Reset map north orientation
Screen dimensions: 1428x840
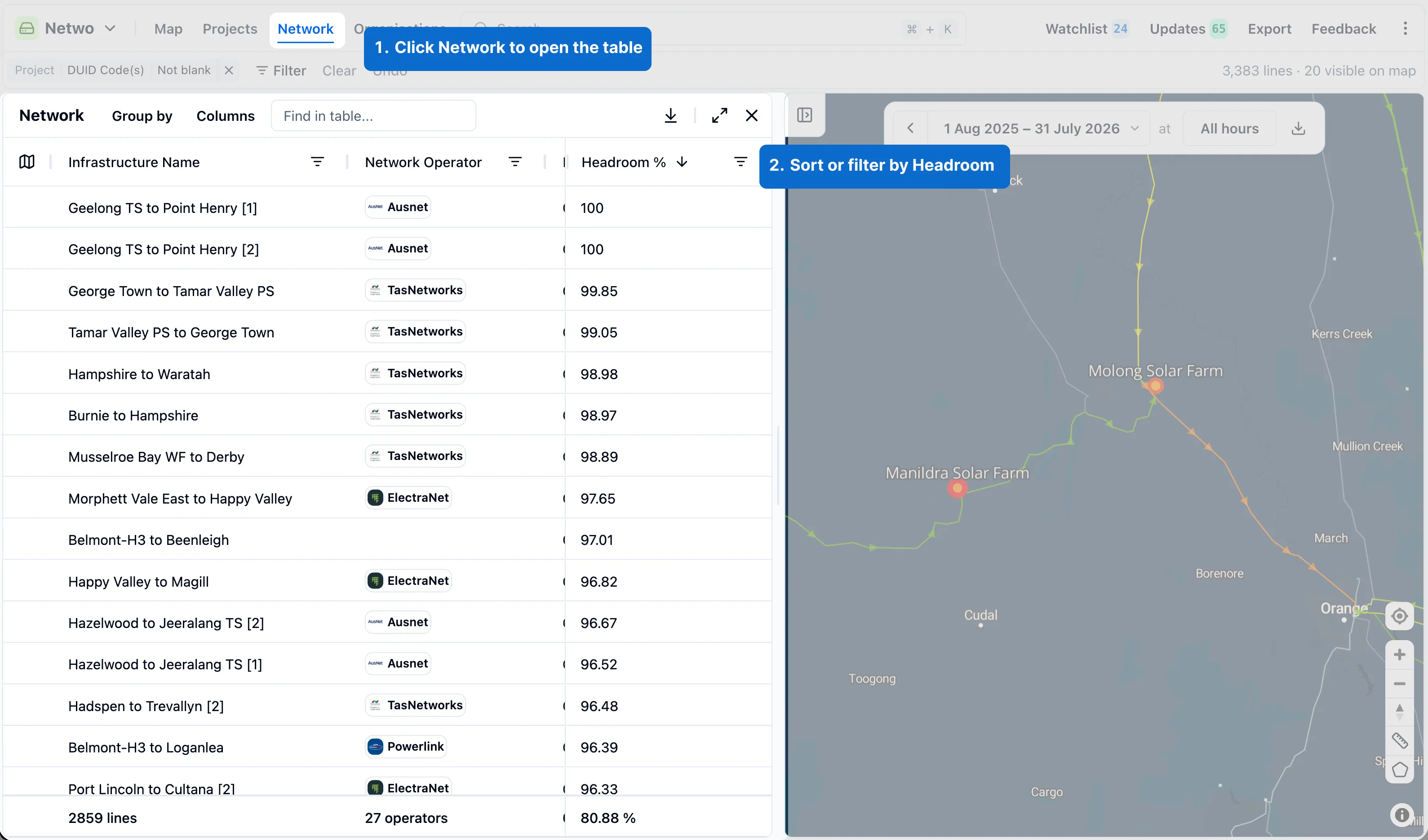(1400, 712)
